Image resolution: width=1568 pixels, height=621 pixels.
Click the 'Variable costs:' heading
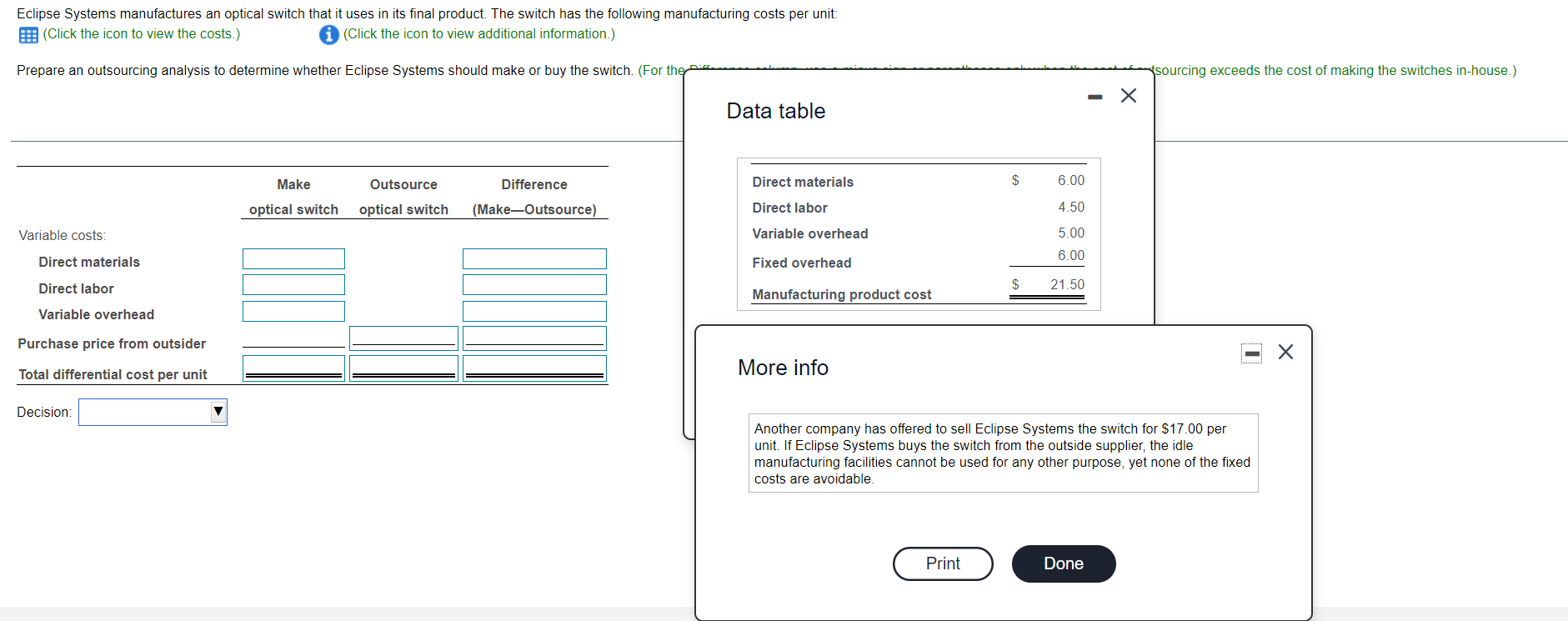pos(63,235)
